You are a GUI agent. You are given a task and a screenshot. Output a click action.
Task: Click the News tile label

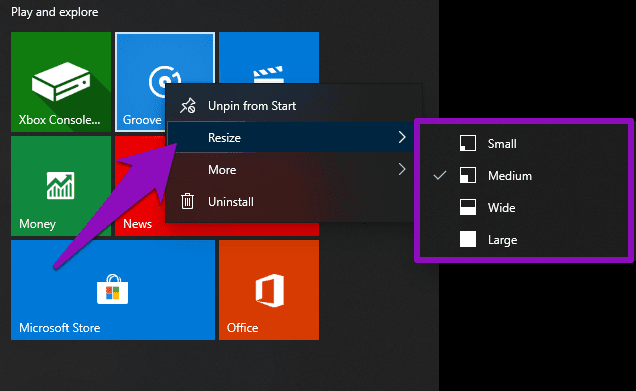tap(138, 224)
